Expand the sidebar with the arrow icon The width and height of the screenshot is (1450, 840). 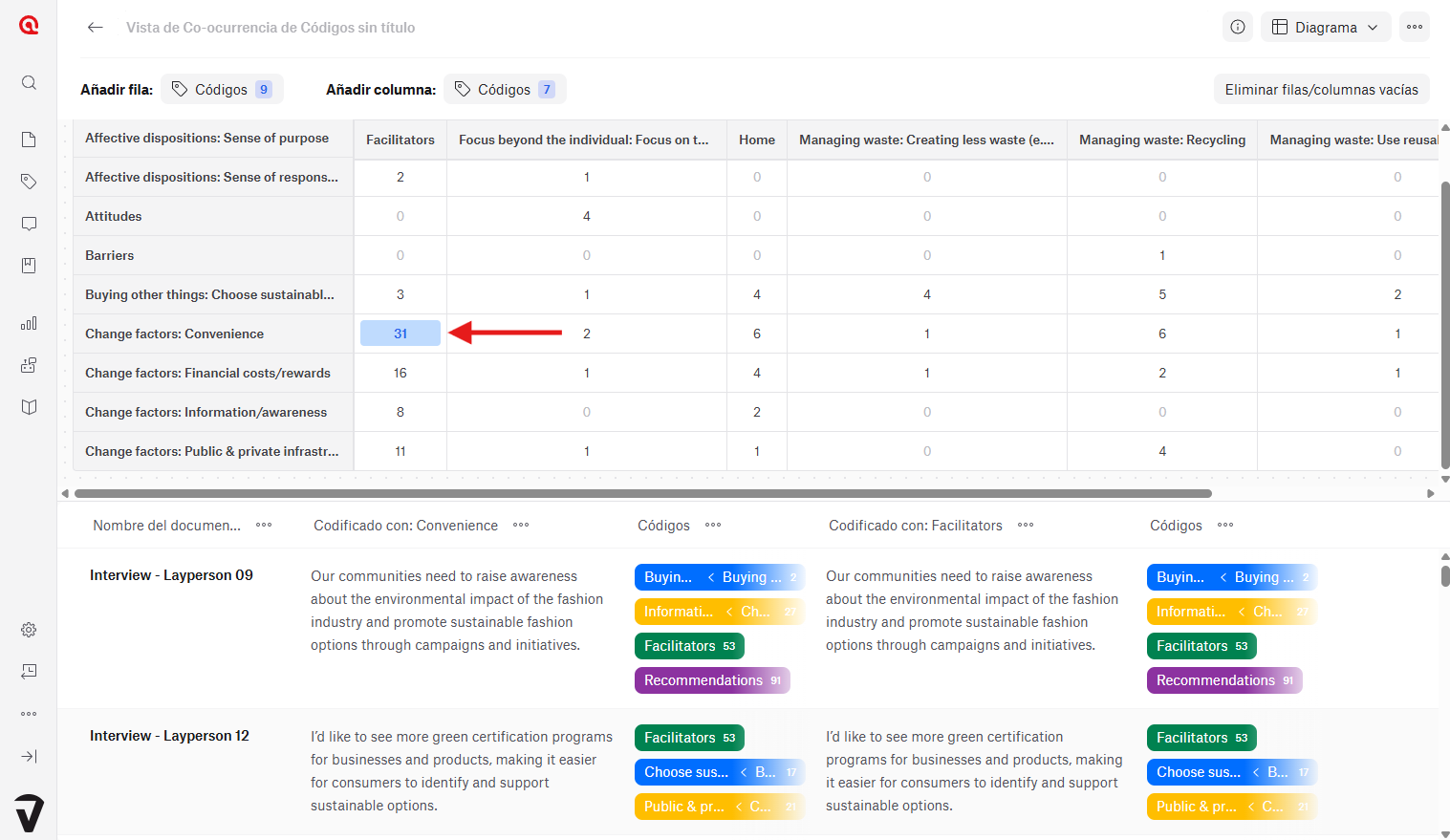click(x=29, y=756)
